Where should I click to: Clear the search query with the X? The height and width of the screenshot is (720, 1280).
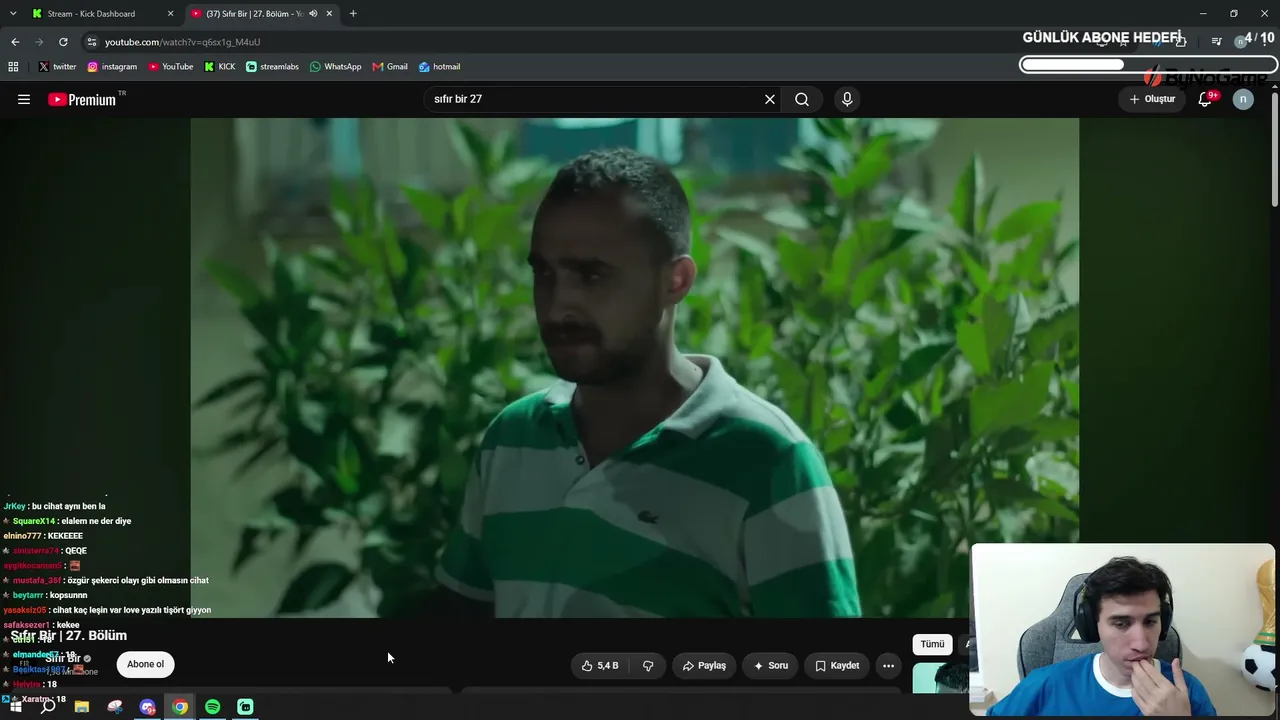coord(770,99)
